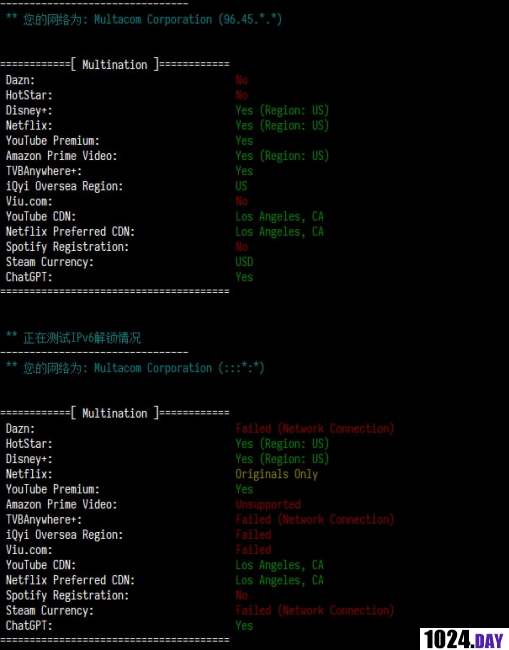Click the Originals Only Netflix result

tap(276, 474)
